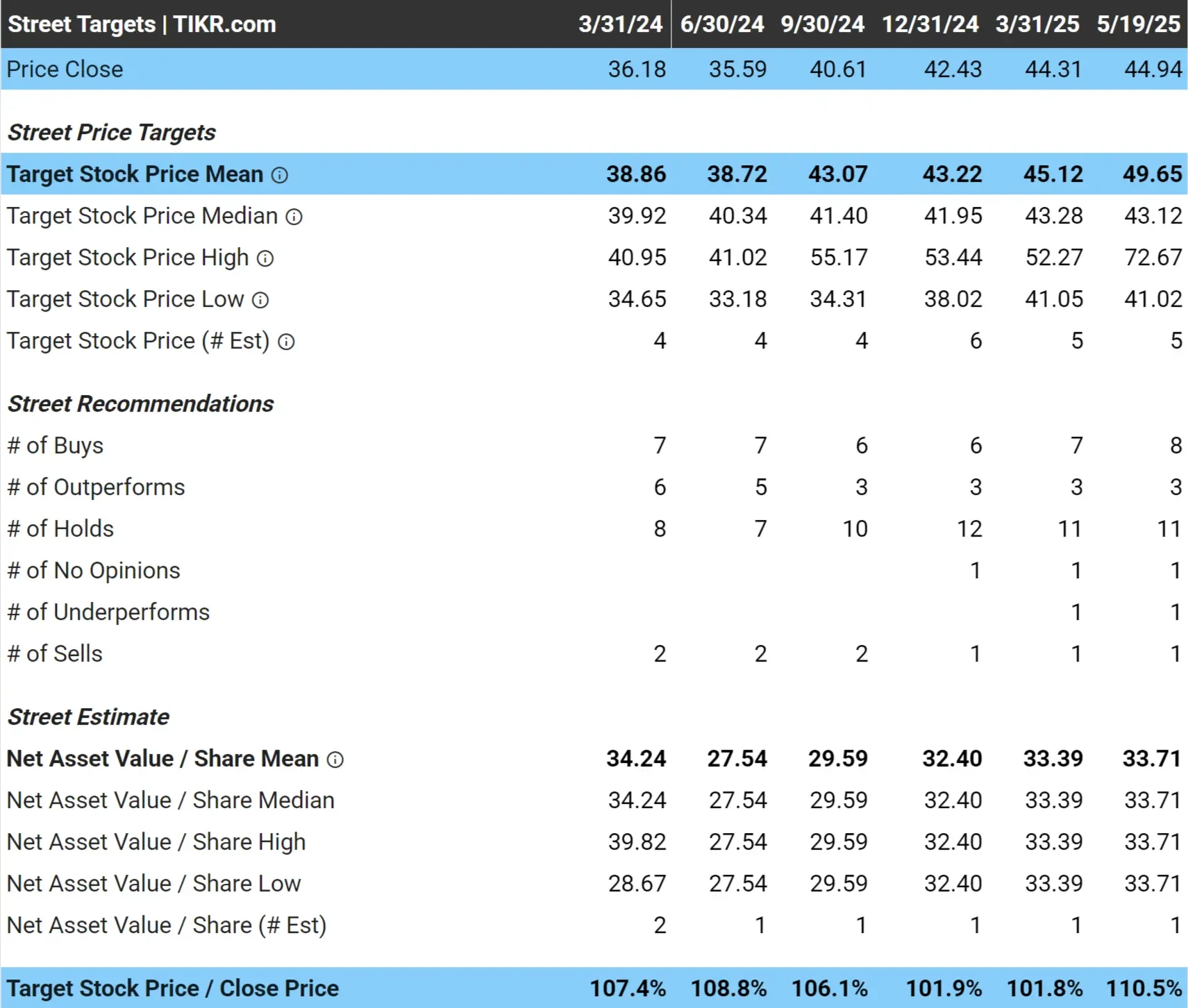Click the # of Underperforms row label
This screenshot has height=1008, width=1188.
point(108,612)
